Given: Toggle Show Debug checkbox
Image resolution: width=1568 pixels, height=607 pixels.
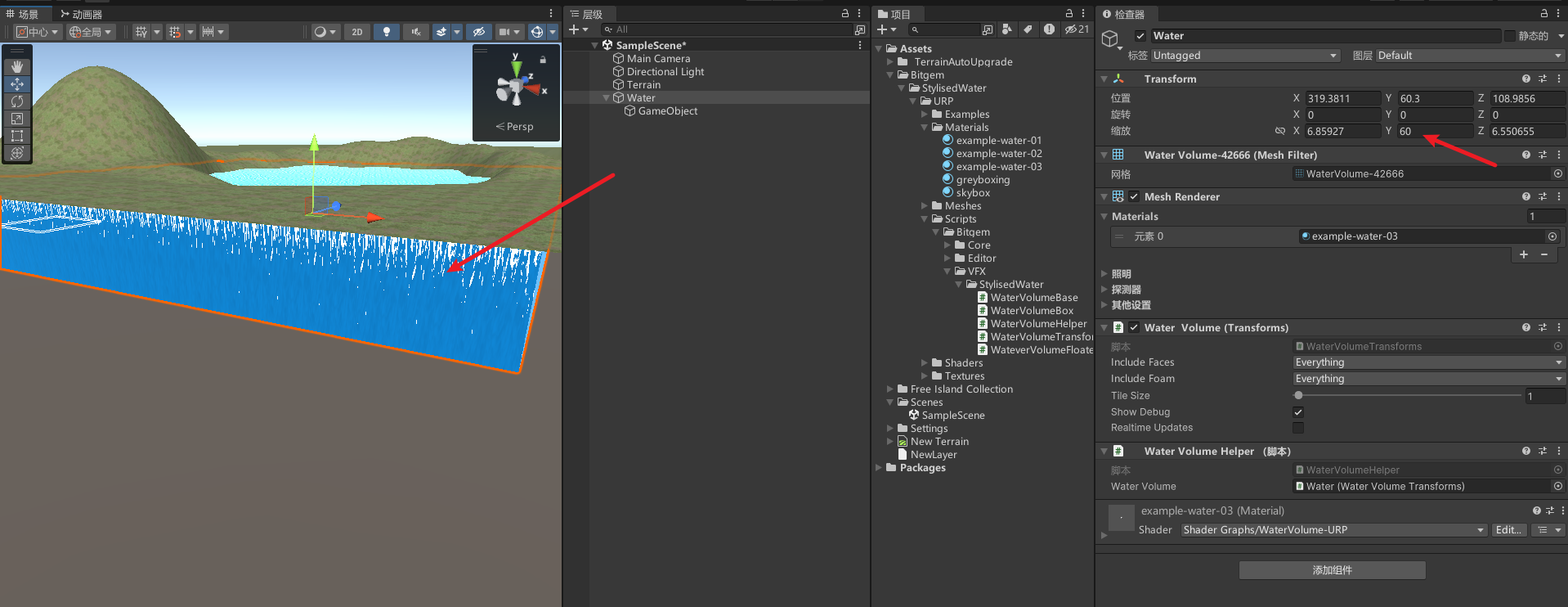Looking at the screenshot, I should [1298, 412].
